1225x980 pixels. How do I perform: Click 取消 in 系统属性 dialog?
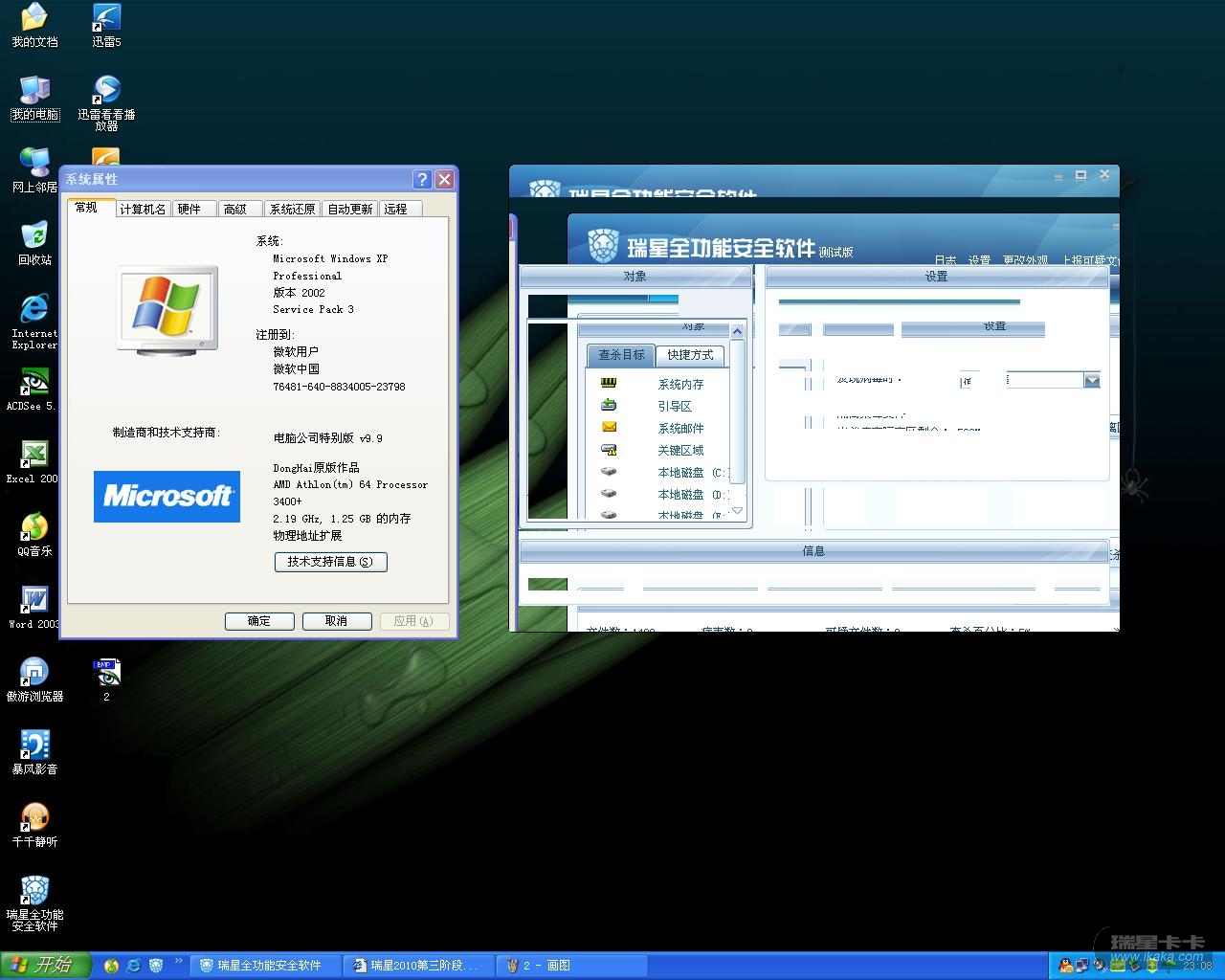point(337,621)
